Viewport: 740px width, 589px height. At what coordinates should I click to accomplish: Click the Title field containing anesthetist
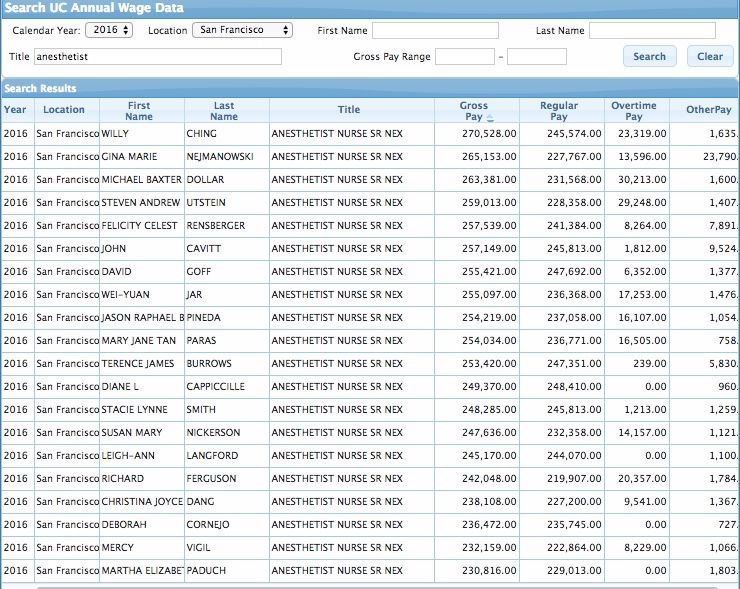point(158,57)
